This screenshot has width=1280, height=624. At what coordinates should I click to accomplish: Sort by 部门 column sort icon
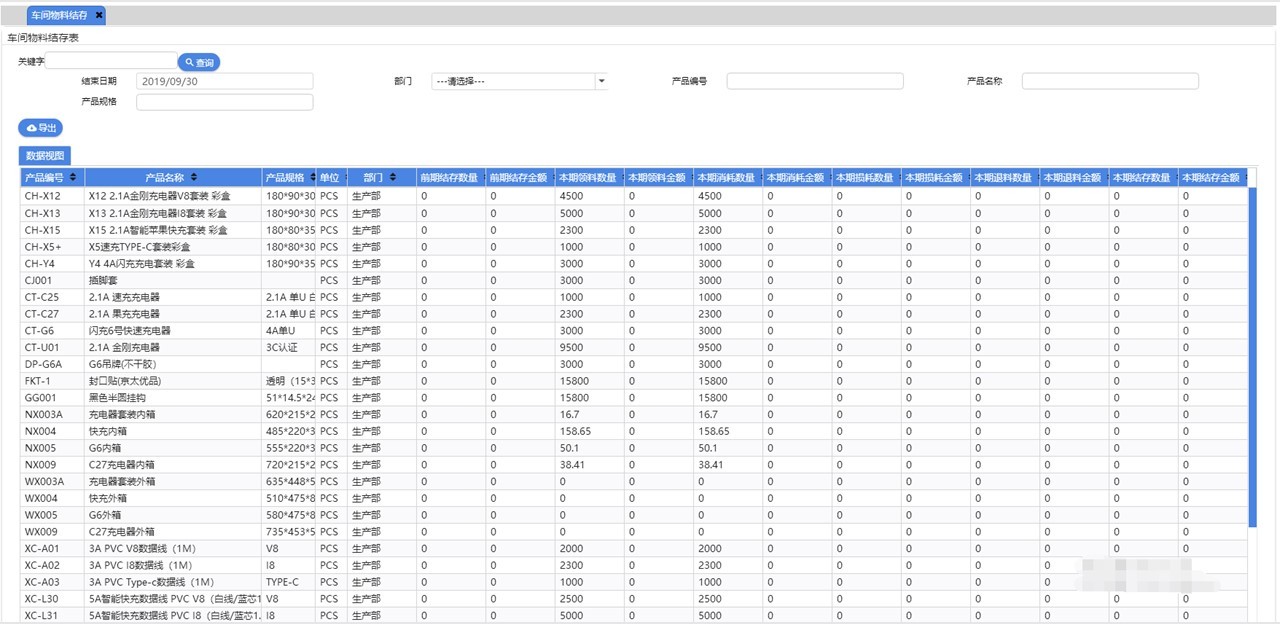click(393, 178)
